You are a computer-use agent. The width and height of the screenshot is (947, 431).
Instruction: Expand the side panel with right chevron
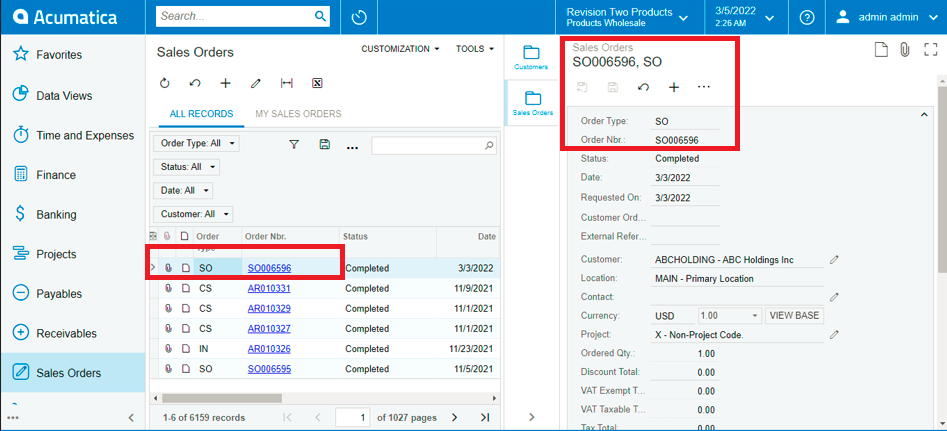coord(532,417)
